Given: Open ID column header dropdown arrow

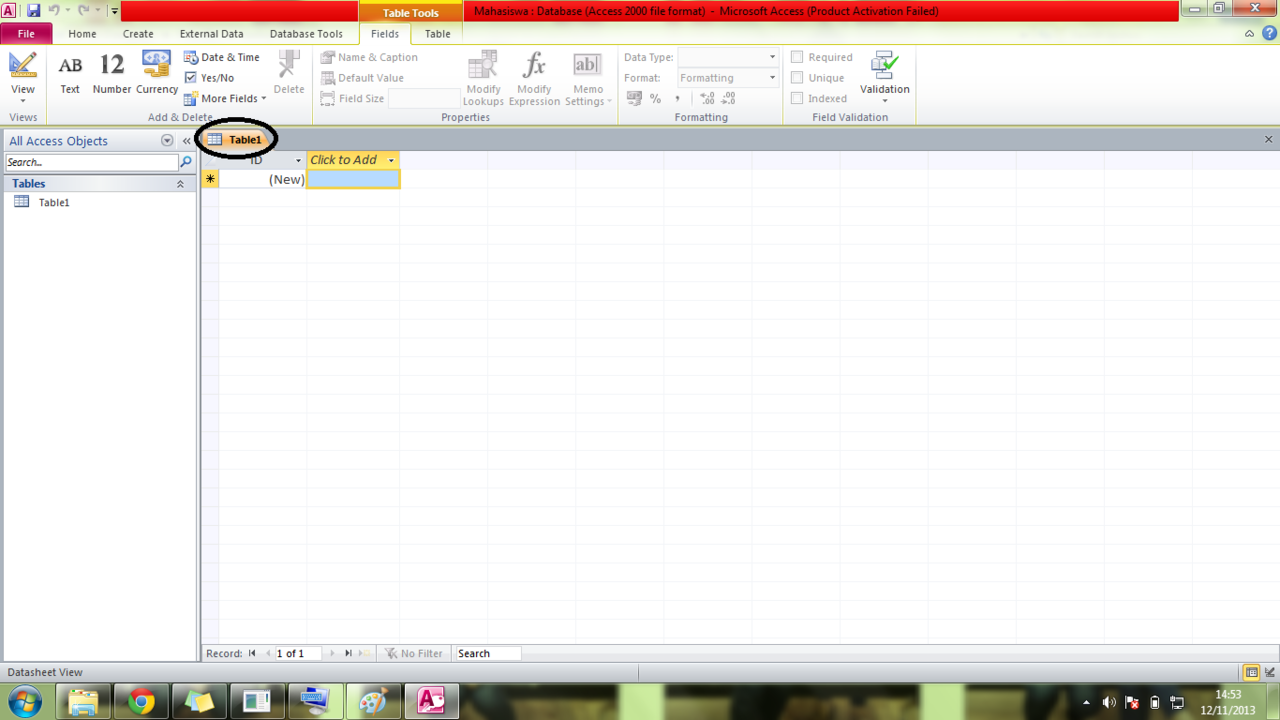Looking at the screenshot, I should point(298,160).
